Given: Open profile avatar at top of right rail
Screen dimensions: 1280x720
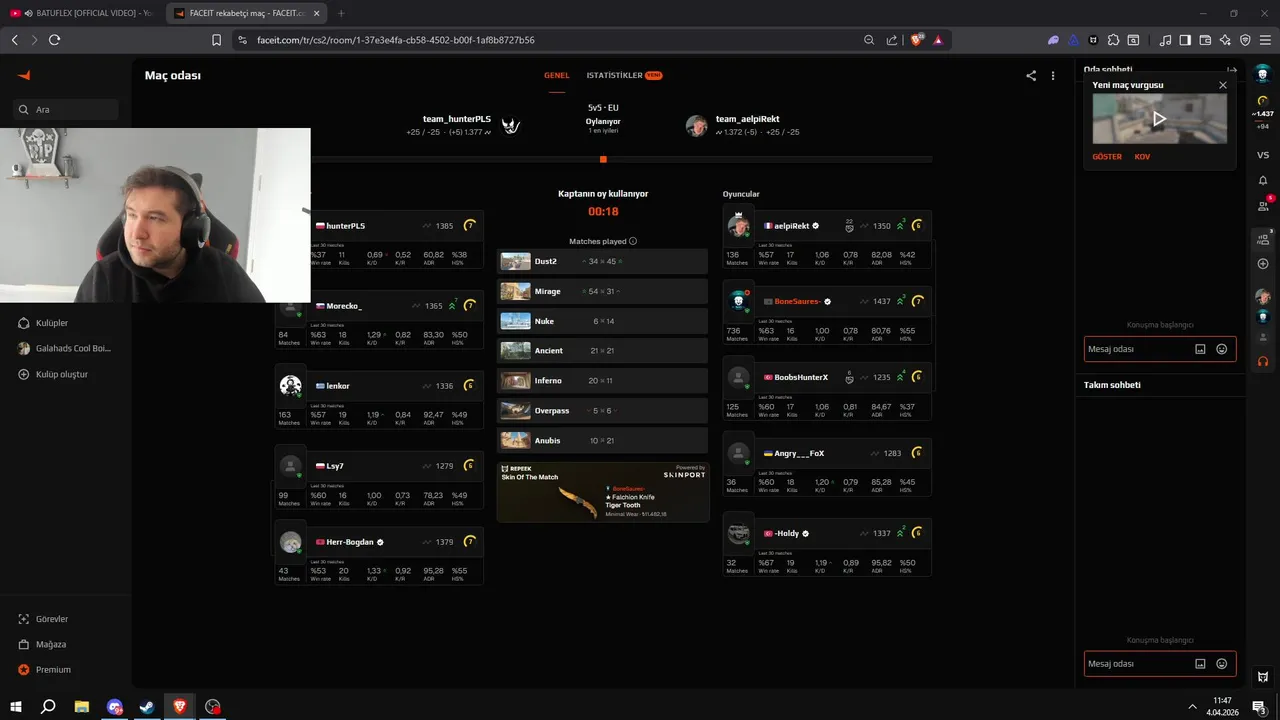Looking at the screenshot, I should (1263, 75).
